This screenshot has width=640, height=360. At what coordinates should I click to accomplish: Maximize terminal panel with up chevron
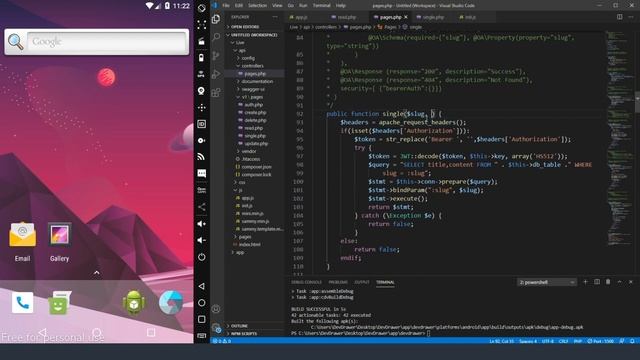[x=620, y=282]
